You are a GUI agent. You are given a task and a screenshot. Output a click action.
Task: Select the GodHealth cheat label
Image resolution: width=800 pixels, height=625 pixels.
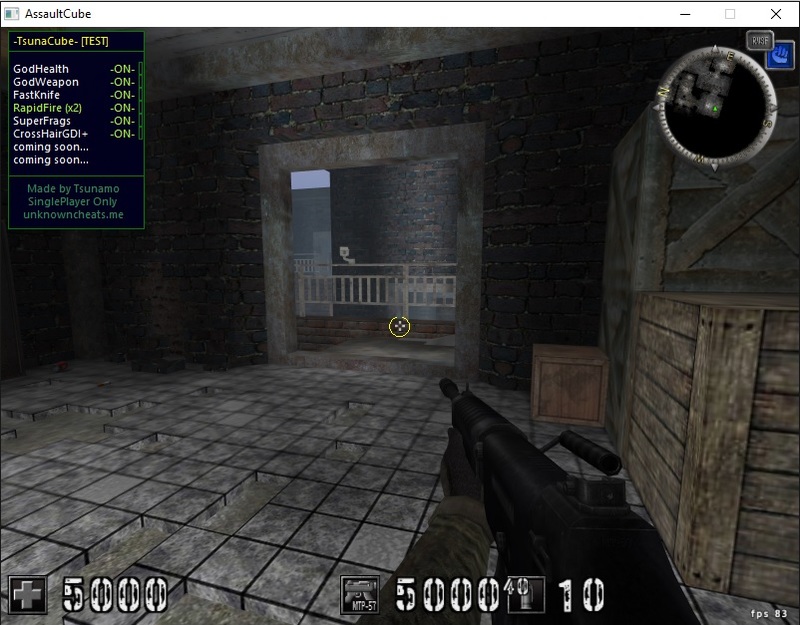coord(41,69)
